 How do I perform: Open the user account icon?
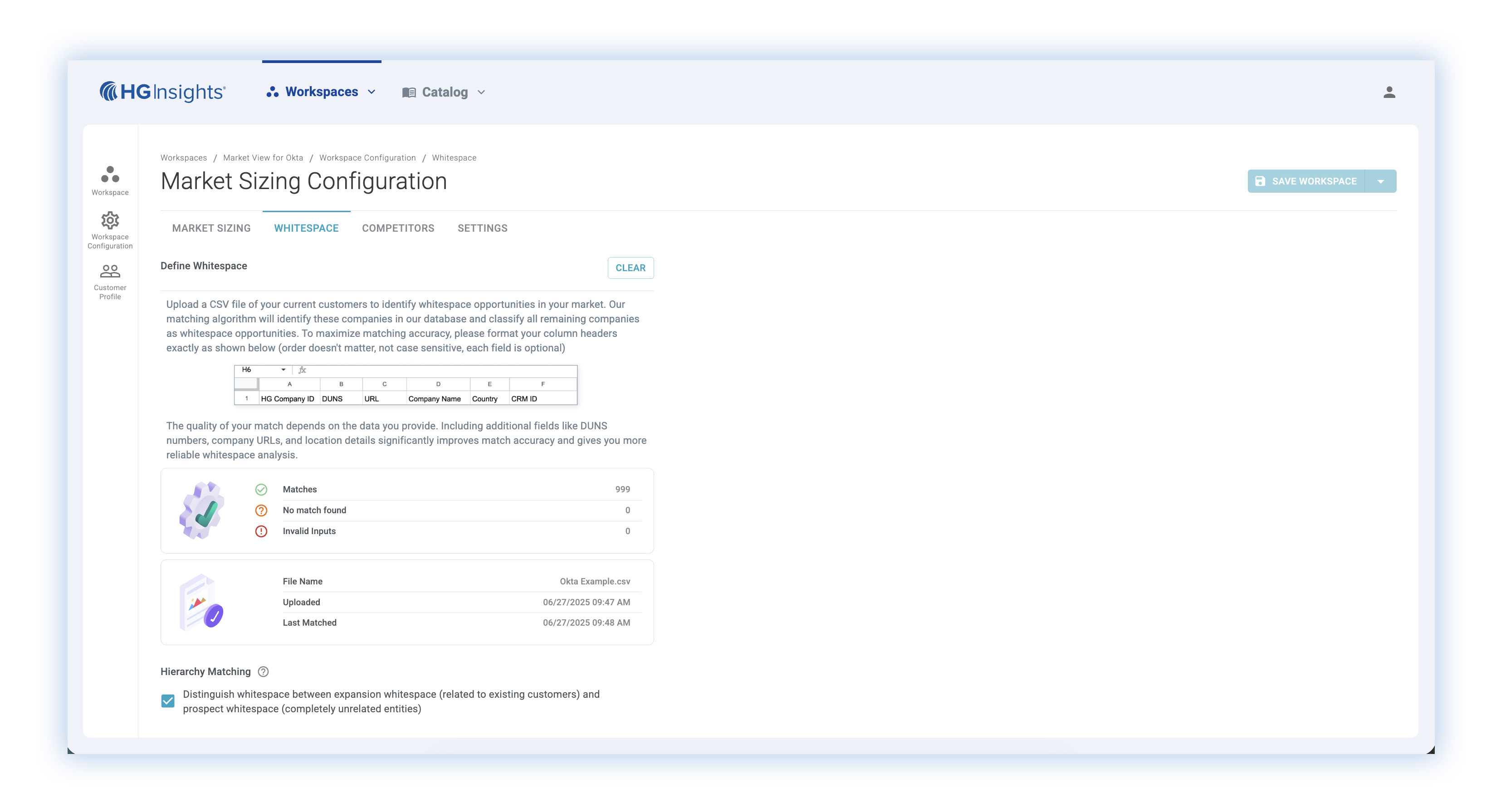coord(1389,92)
